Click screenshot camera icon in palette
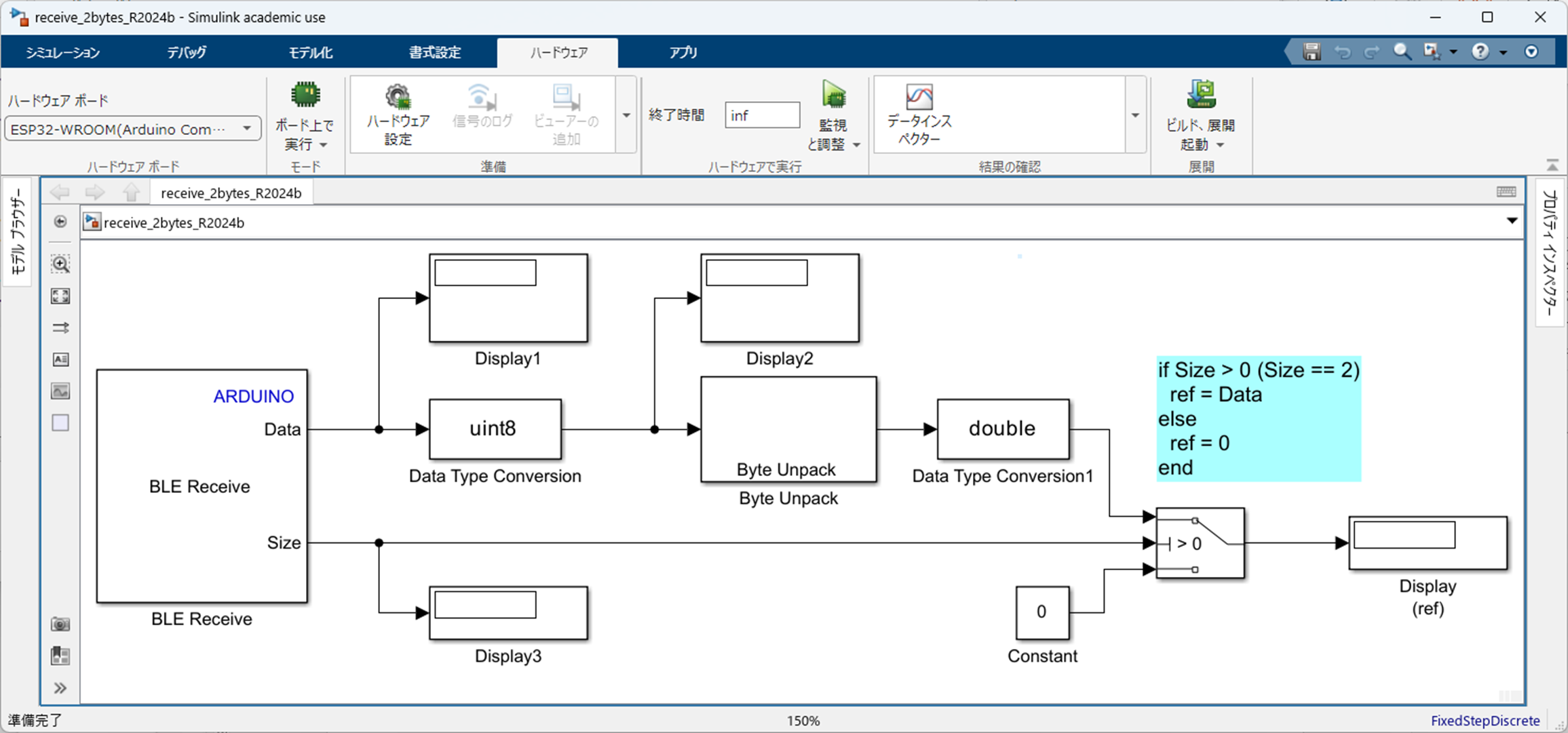Screen dimensions: 1568x733 click(x=60, y=624)
